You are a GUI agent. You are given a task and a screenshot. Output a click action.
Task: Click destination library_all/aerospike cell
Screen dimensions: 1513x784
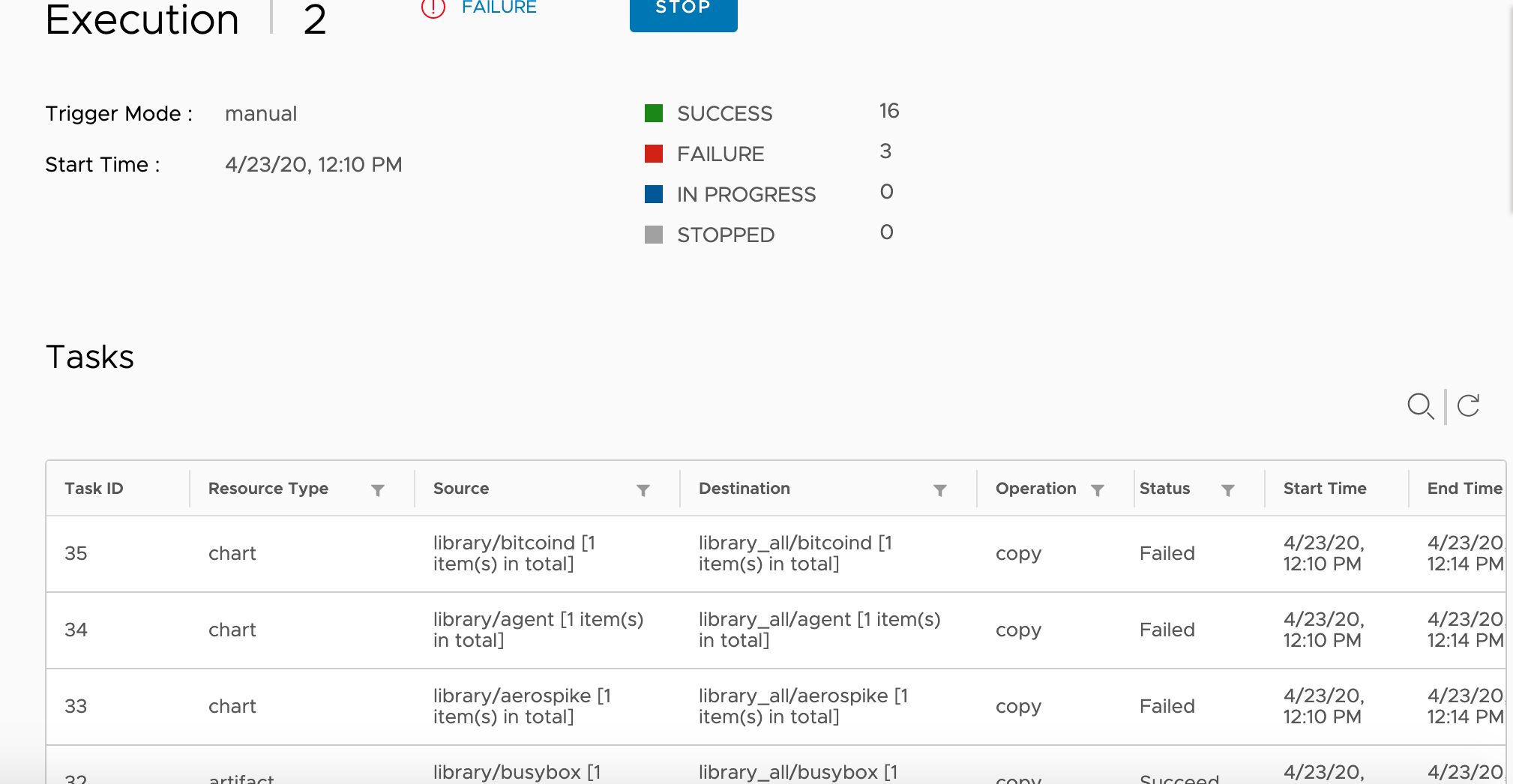[x=803, y=706]
